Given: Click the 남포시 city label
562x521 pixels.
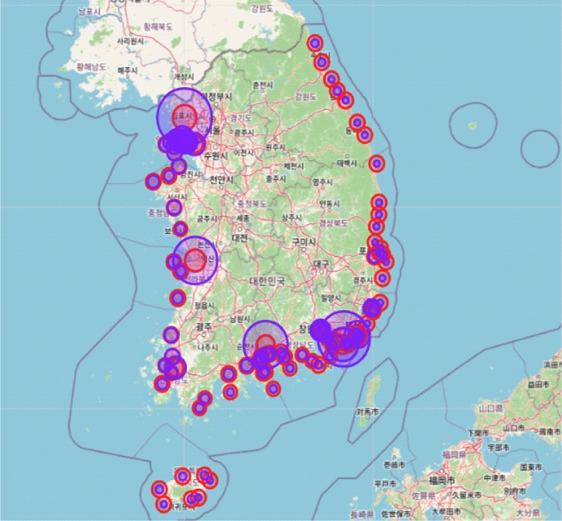Looking at the screenshot, I should click(x=89, y=12).
